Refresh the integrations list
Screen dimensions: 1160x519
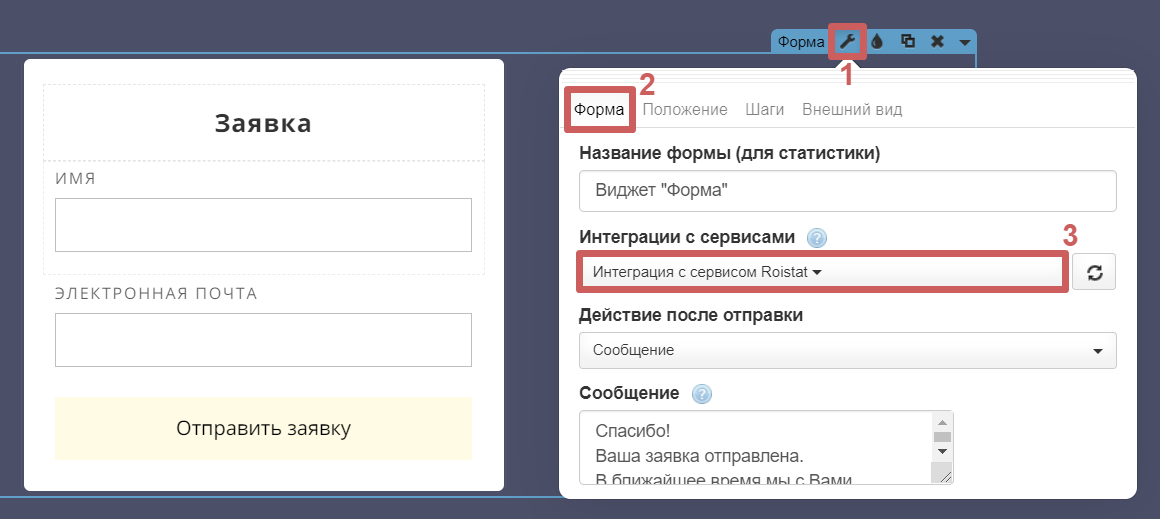[x=1094, y=272]
